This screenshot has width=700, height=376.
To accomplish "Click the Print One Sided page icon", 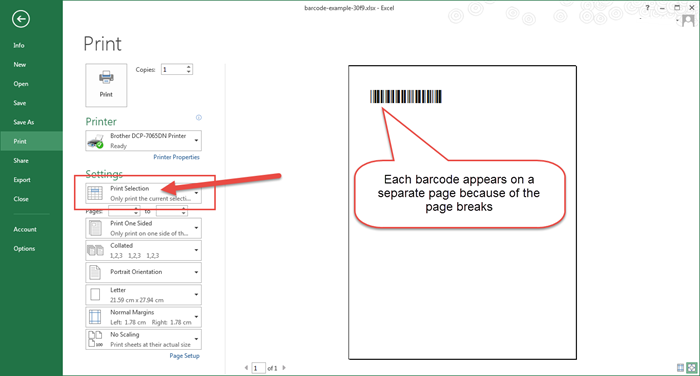I will 95,228.
